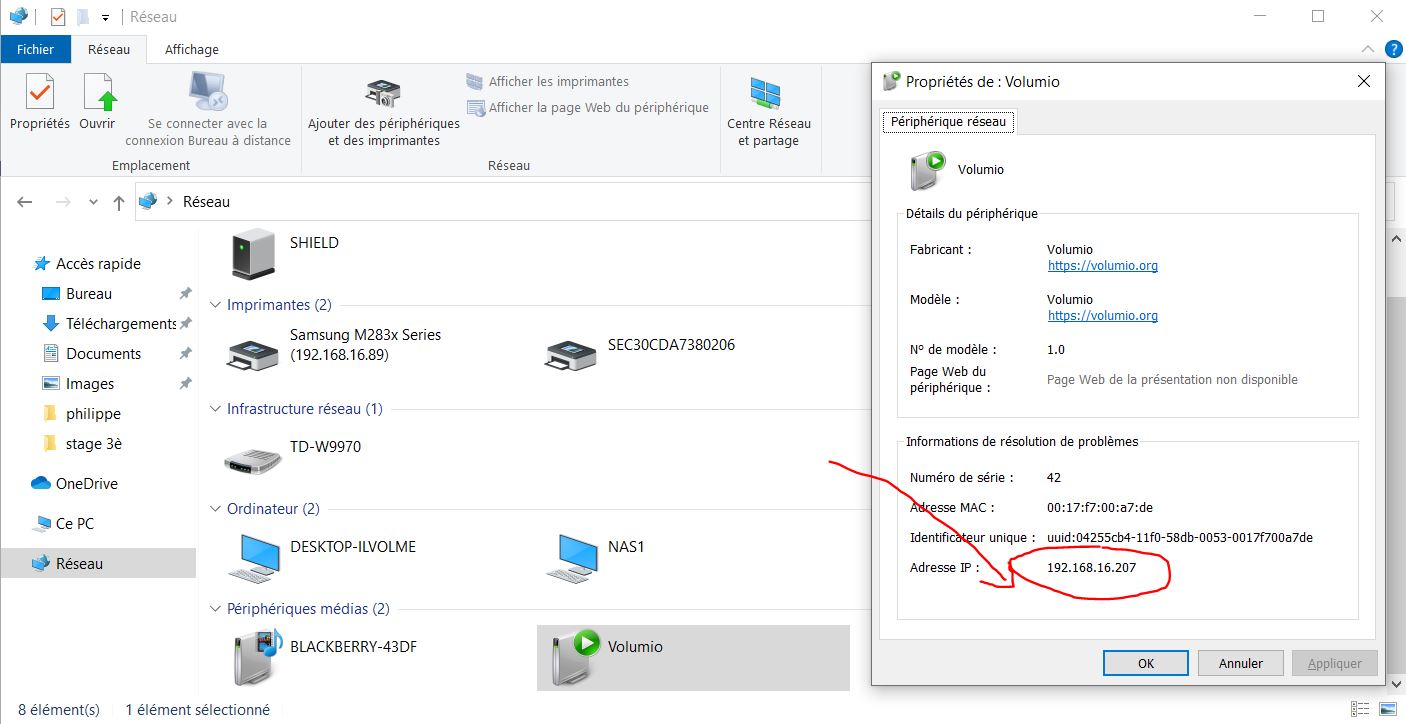The image size is (1406, 724).
Task: Go forward with the right arrow
Action: point(62,202)
